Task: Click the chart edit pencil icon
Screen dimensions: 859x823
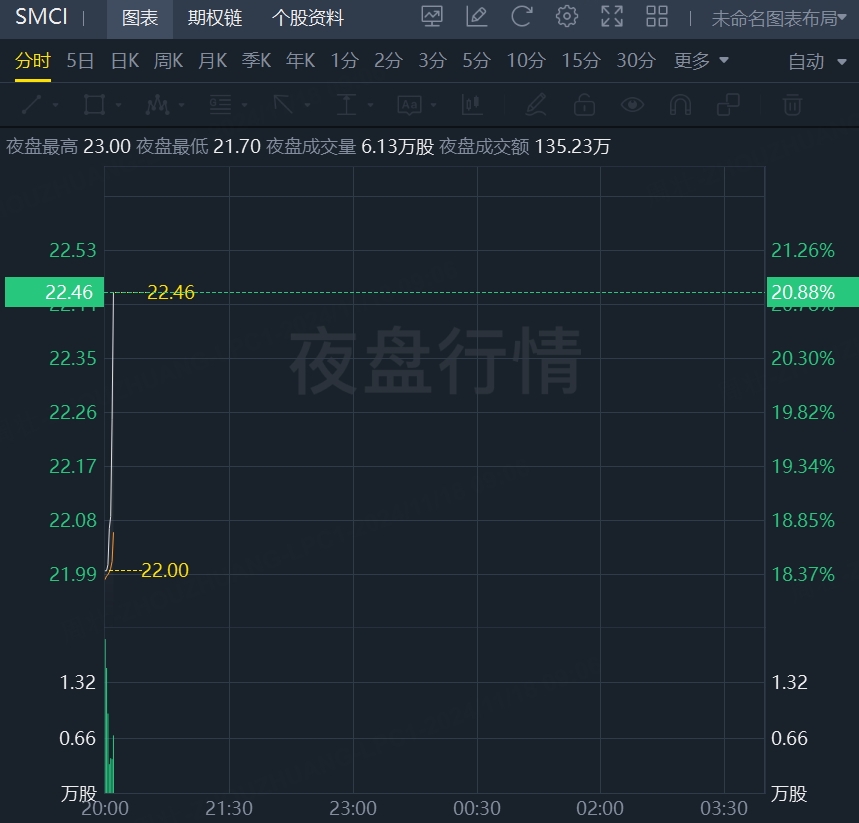Action: (476, 16)
